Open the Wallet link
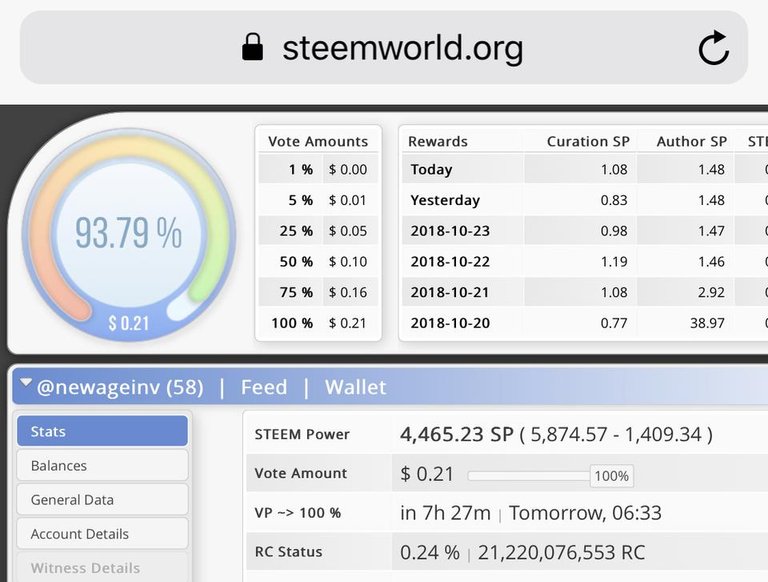Viewport: 768px width, 582px height. (x=355, y=387)
